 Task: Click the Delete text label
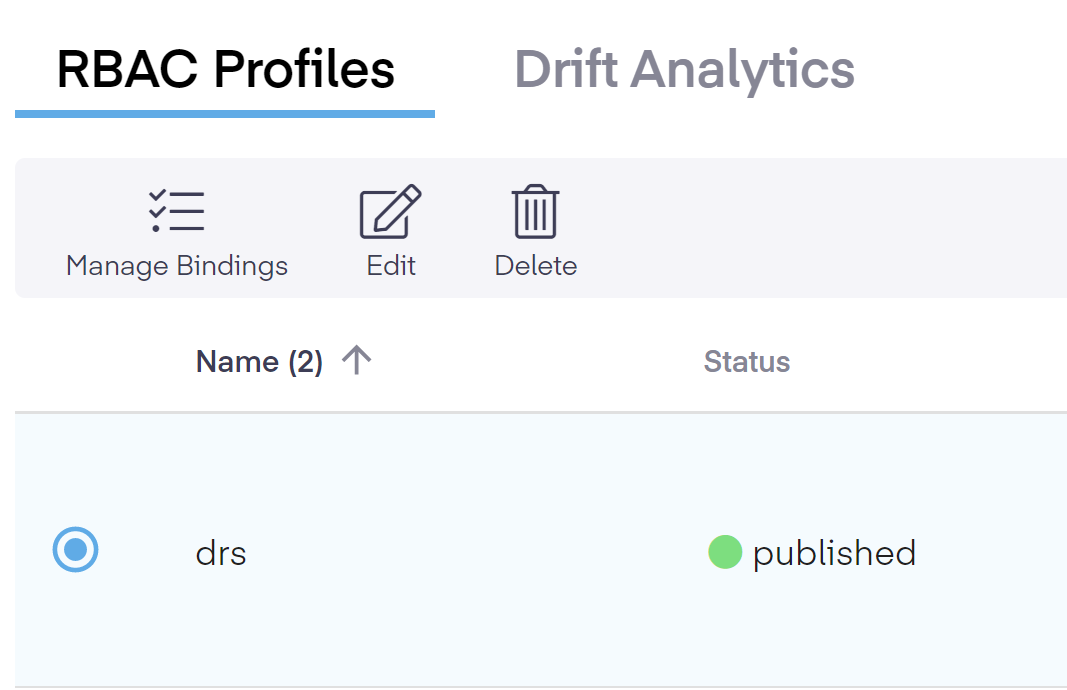(x=535, y=266)
